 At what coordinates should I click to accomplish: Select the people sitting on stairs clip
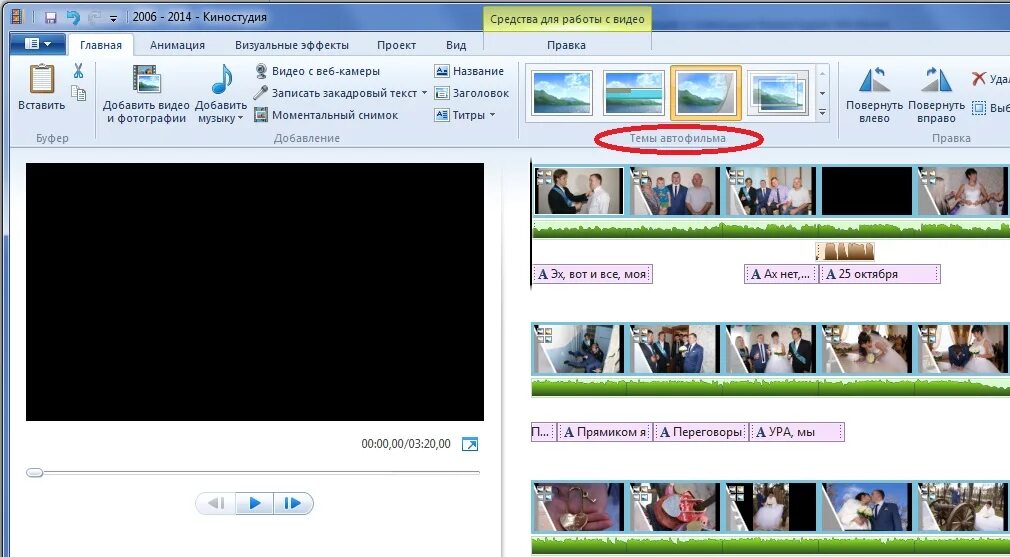578,349
